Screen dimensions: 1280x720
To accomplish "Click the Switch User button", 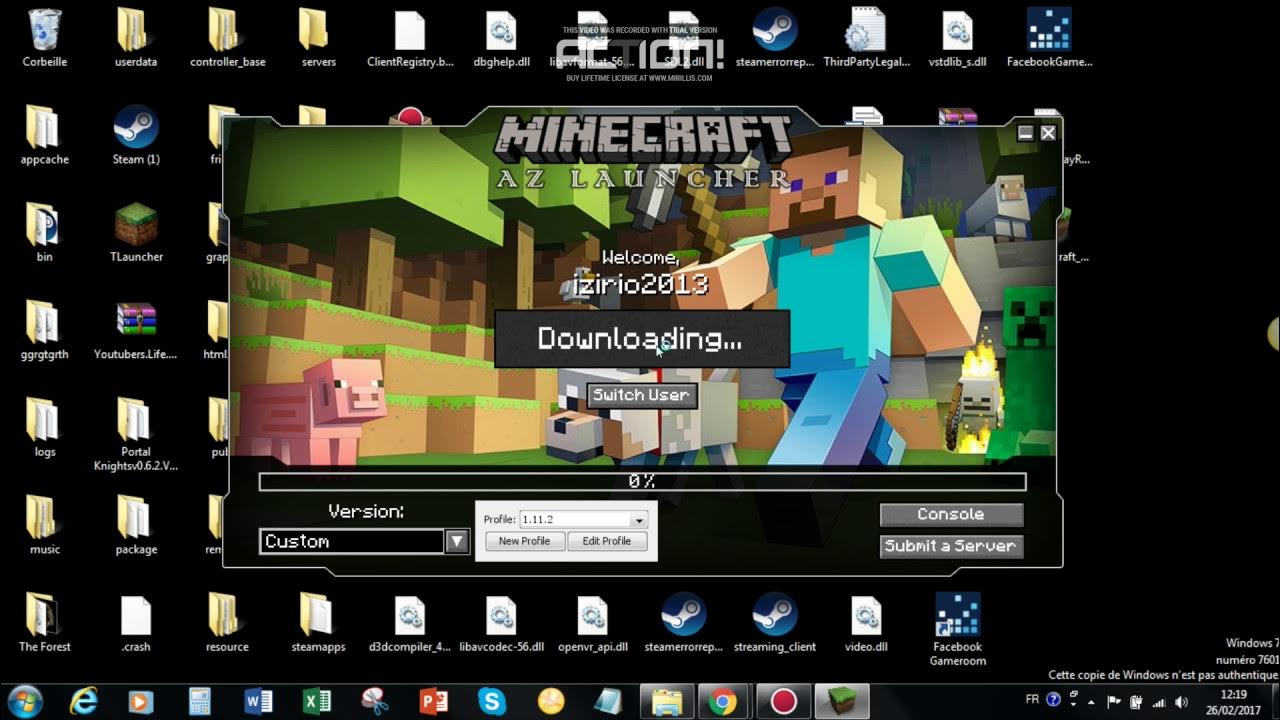I will pyautogui.click(x=641, y=395).
